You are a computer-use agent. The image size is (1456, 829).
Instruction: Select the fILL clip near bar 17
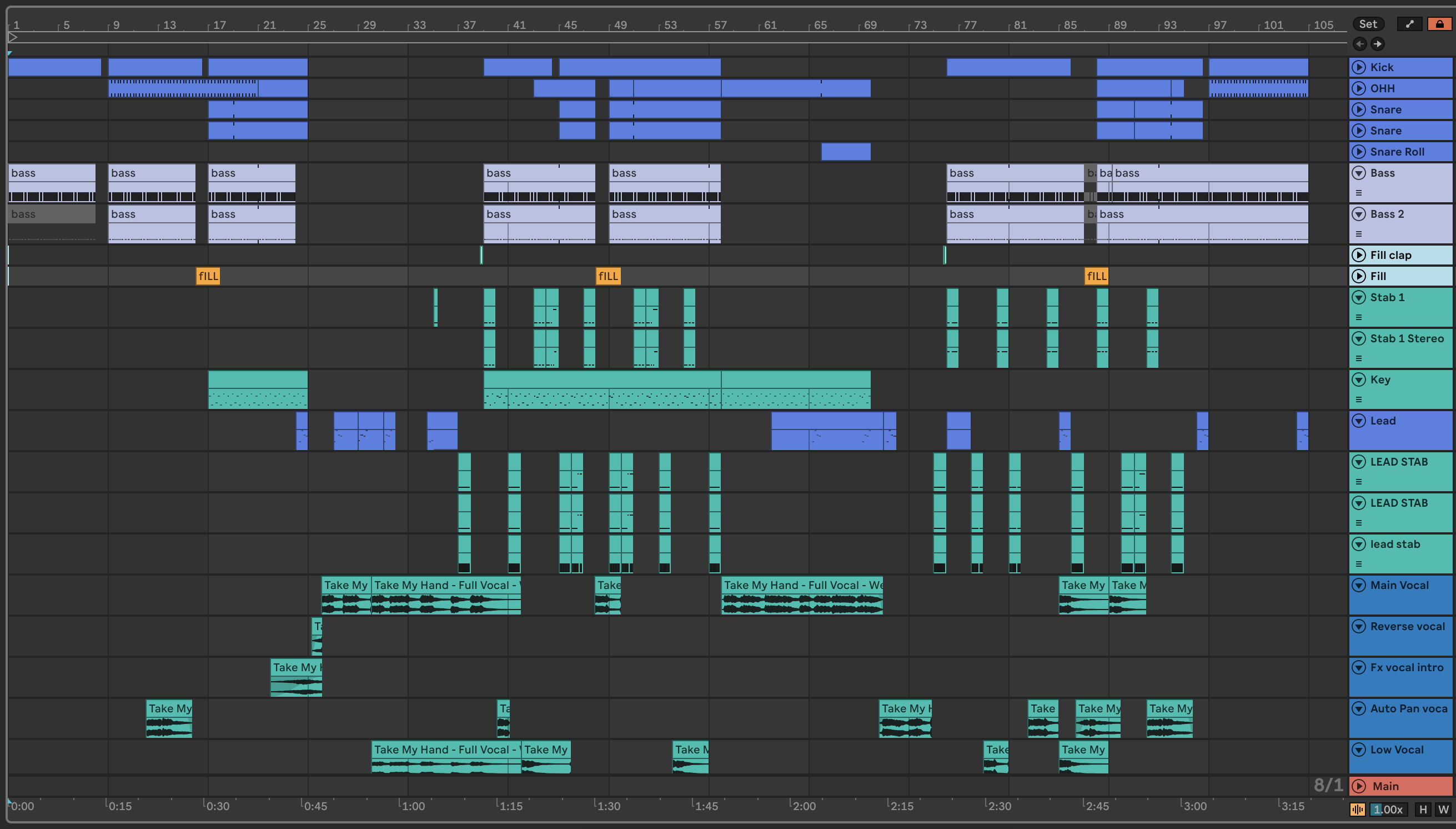tap(208, 276)
